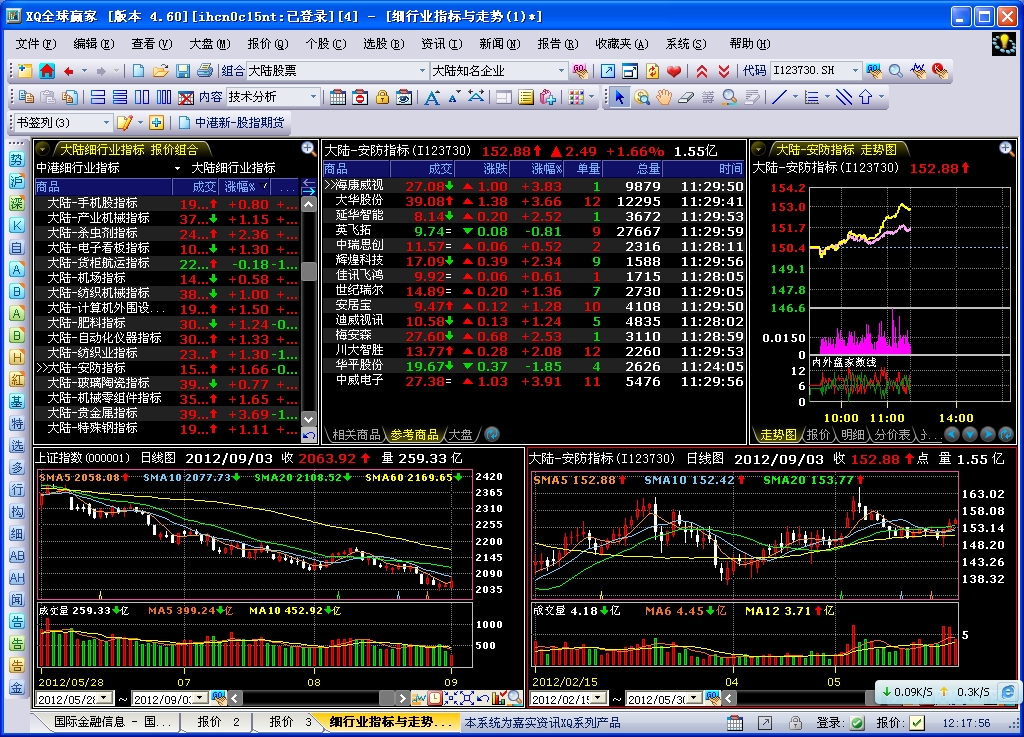1024x737 pixels.
Task: Click the 时间 column header
Action: click(704, 169)
